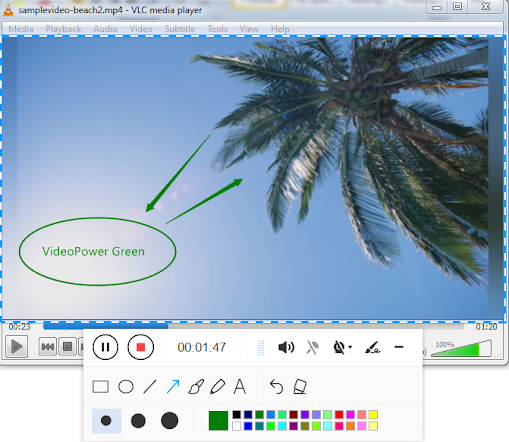Toggle system sound speaker icon in recorder

coord(286,347)
